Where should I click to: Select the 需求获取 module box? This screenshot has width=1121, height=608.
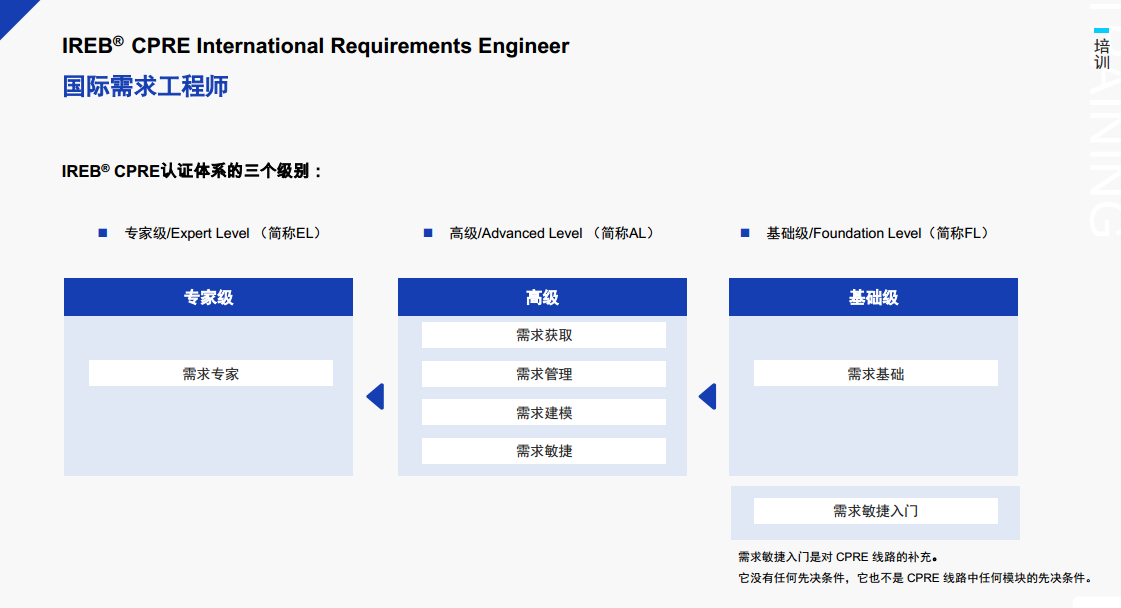pyautogui.click(x=543, y=335)
